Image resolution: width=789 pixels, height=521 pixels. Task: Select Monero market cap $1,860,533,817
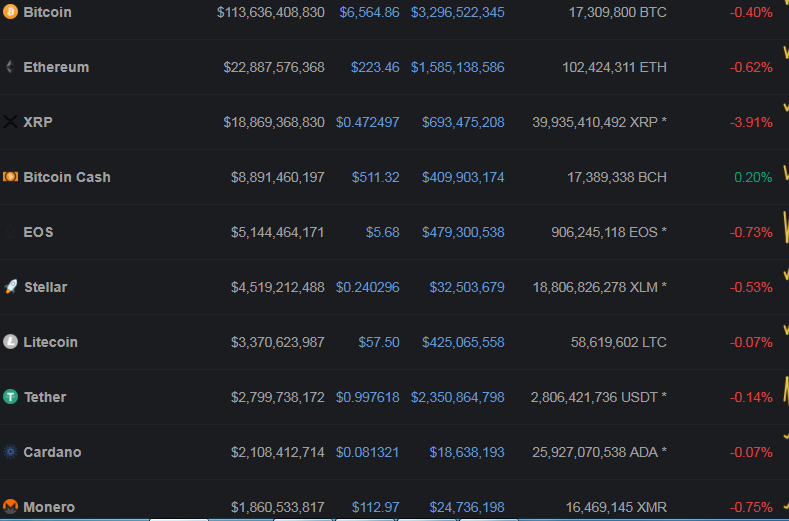pos(278,507)
